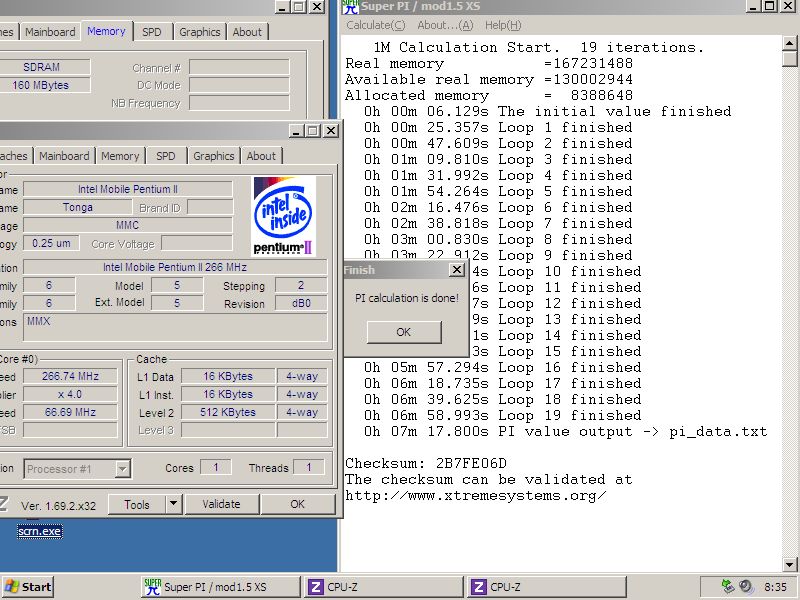Click the NB Frequency field in back CPU-Z

[x=239, y=103]
